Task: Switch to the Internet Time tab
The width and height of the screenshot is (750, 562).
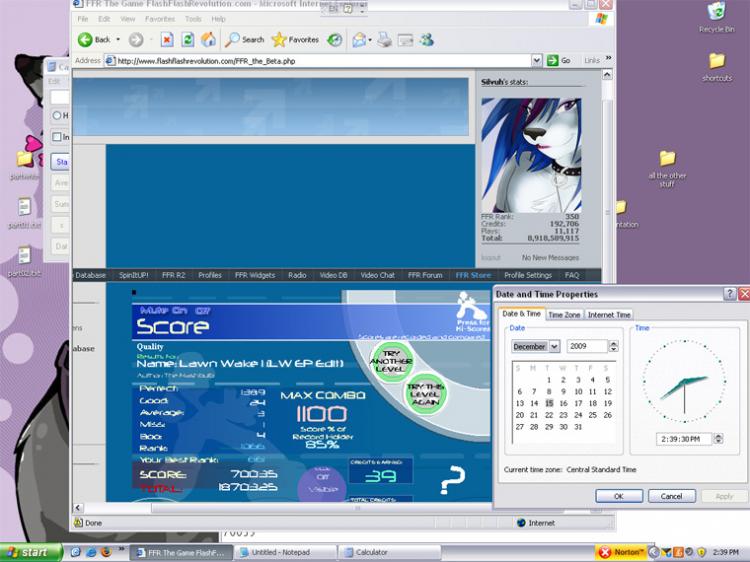Action: [x=609, y=315]
